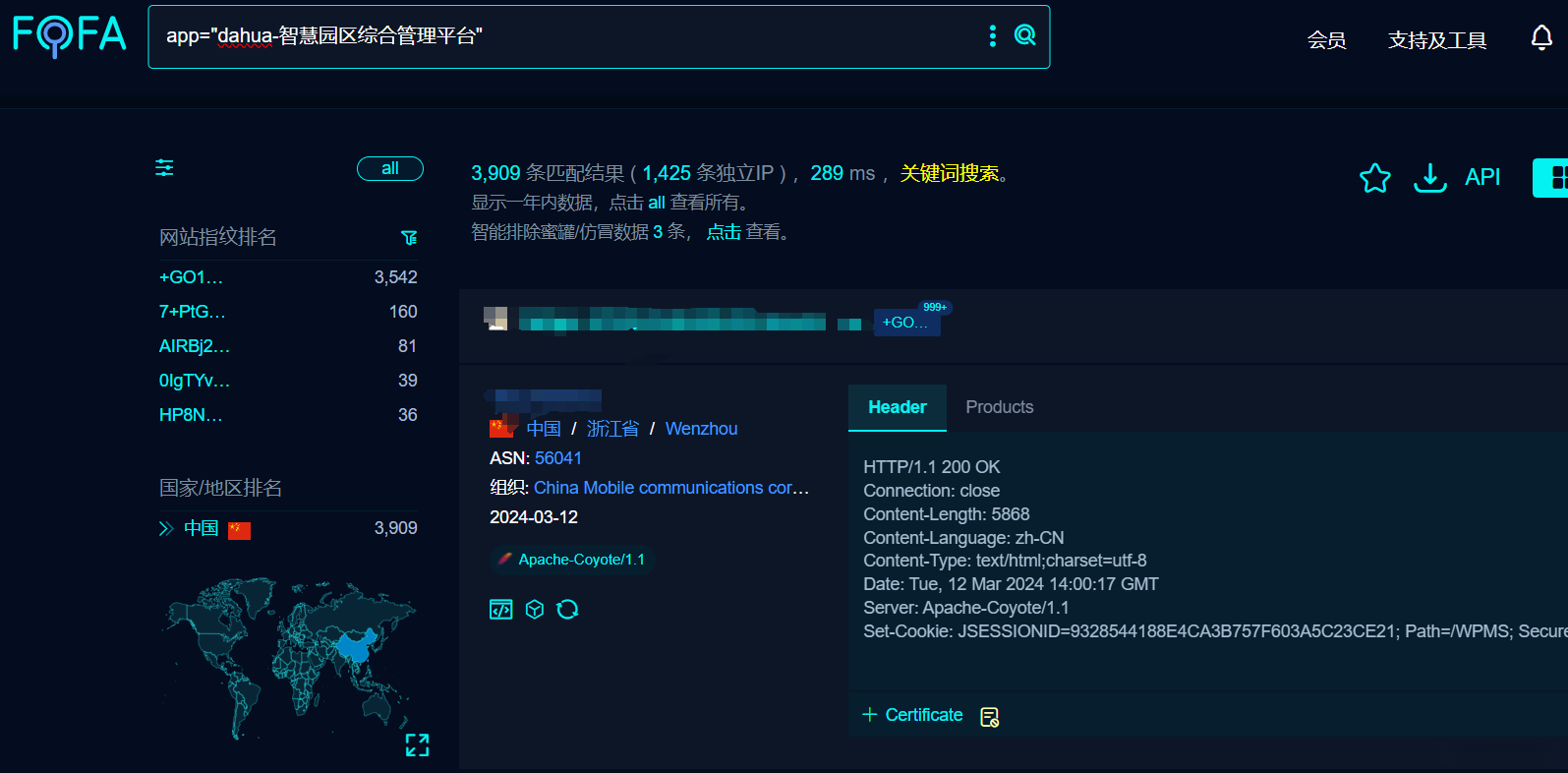1568x773 pixels.
Task: Open the notifications bell
Action: (1541, 38)
